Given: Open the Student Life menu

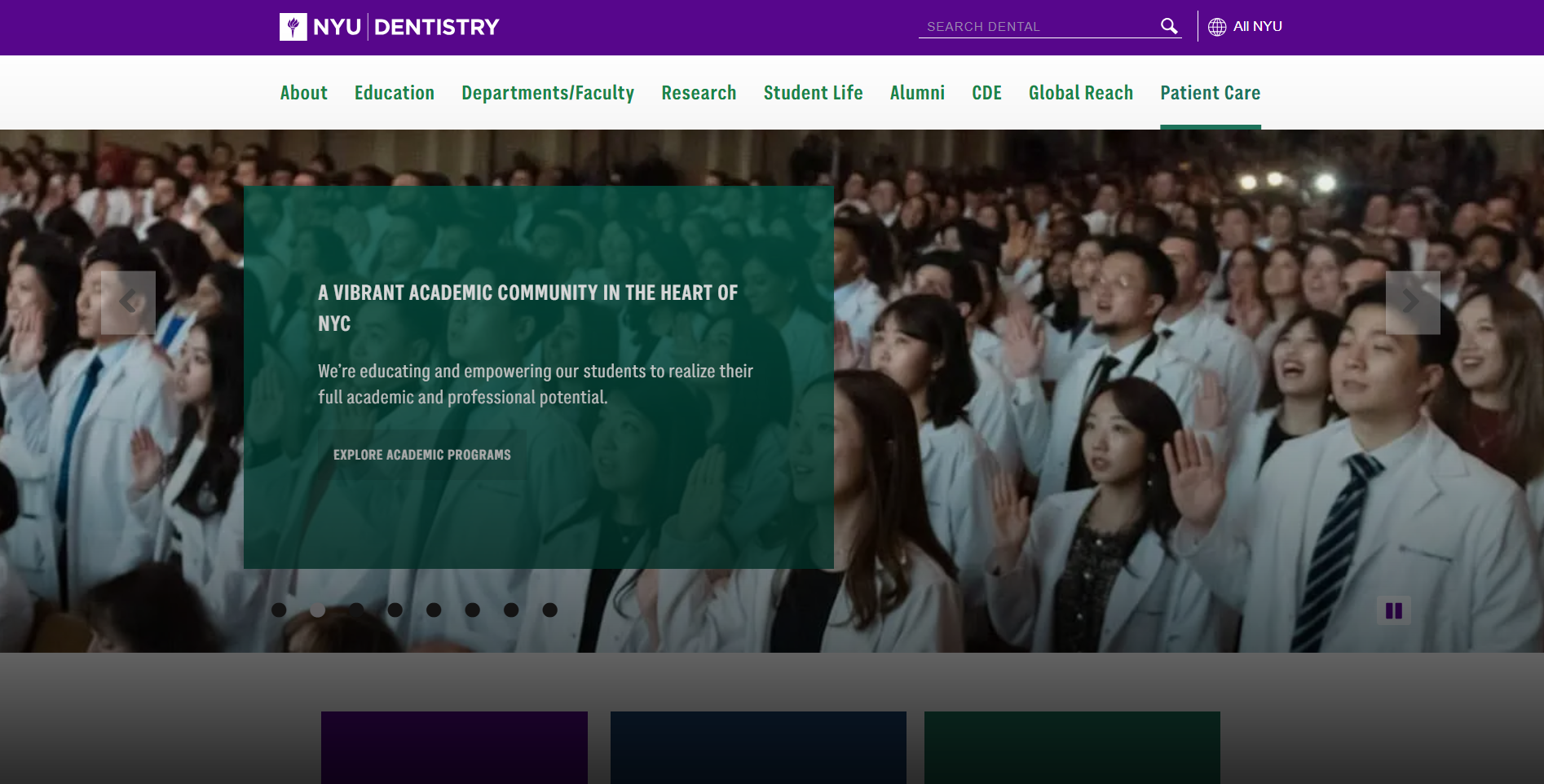Looking at the screenshot, I should (x=813, y=93).
